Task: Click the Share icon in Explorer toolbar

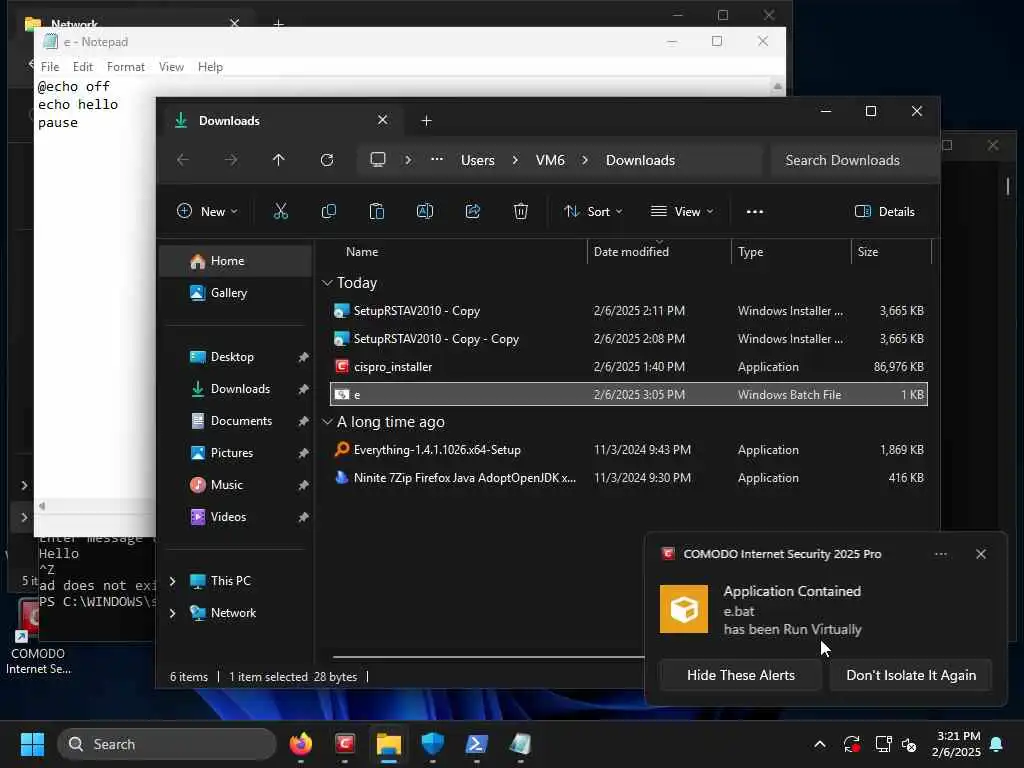Action: coord(473,211)
